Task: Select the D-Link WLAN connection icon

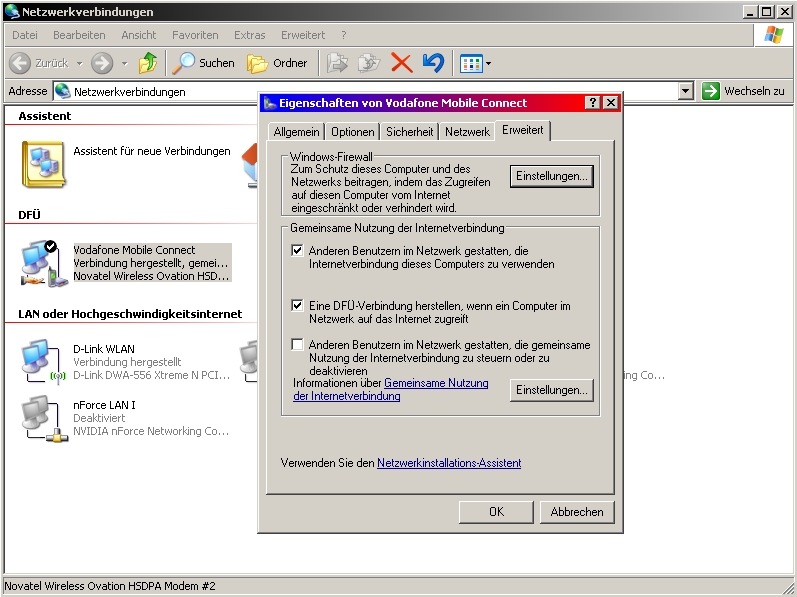Action: click(44, 361)
